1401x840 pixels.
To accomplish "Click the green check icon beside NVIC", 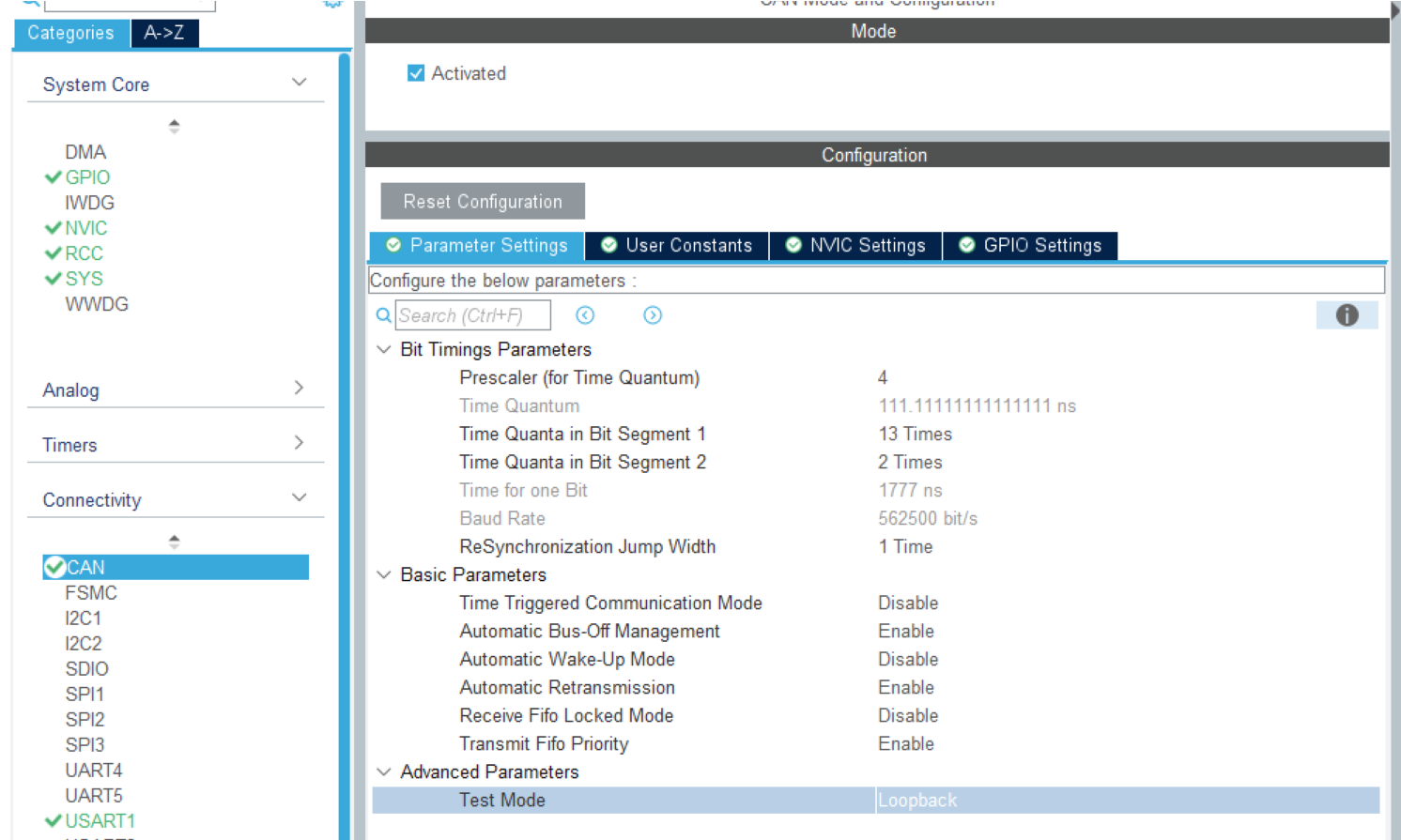I will 54,228.
